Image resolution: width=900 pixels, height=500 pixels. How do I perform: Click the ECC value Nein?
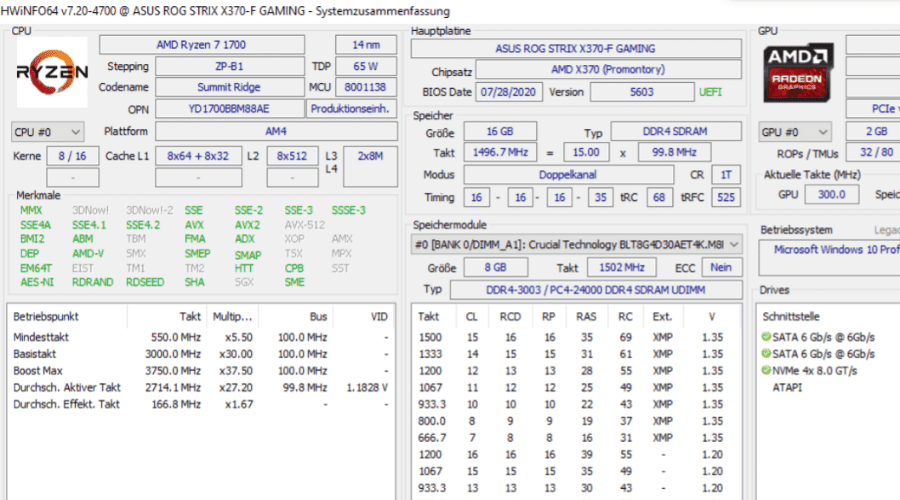point(721,267)
